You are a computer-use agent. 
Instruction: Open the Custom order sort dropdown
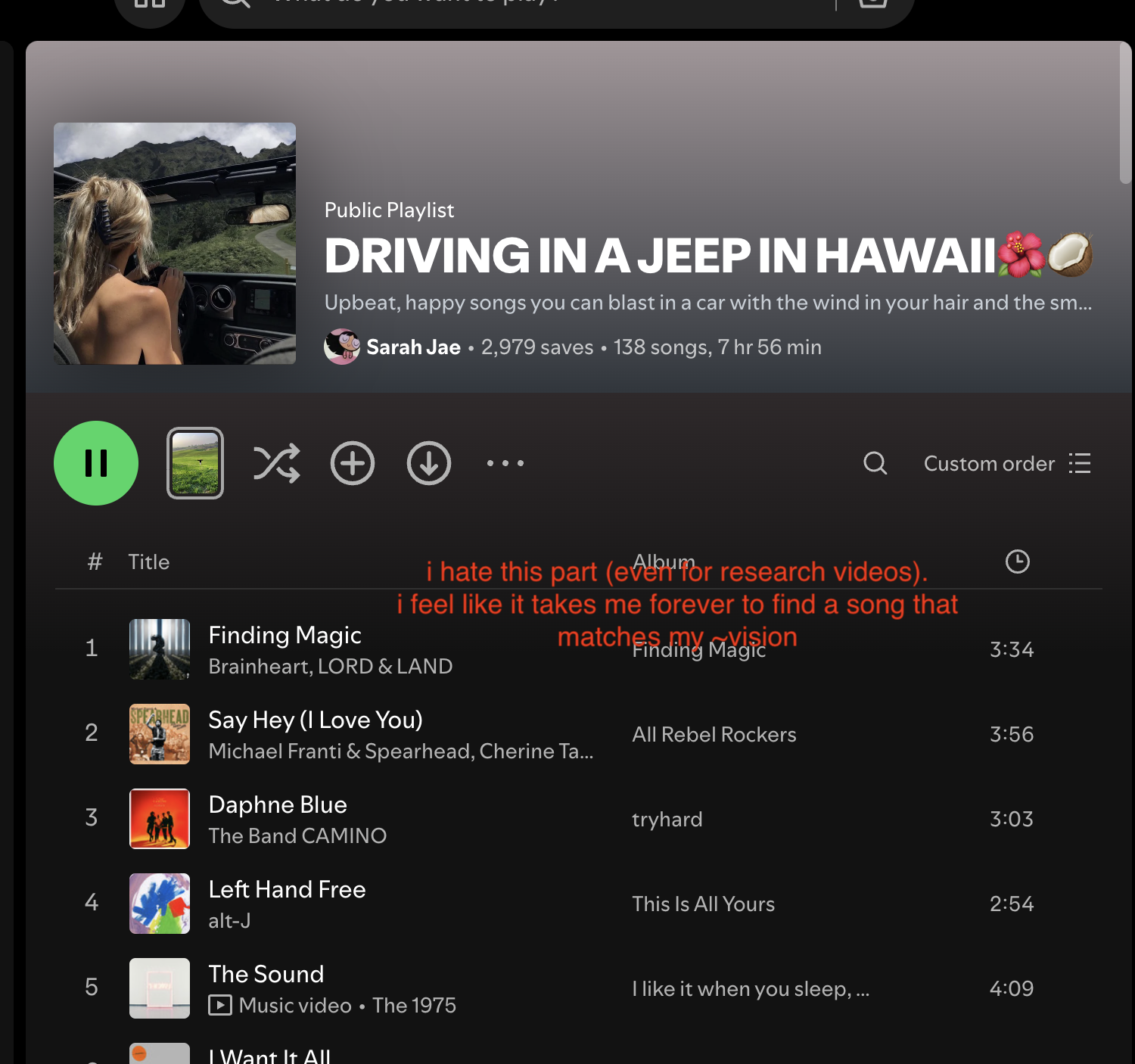pyautogui.click(x=1006, y=463)
